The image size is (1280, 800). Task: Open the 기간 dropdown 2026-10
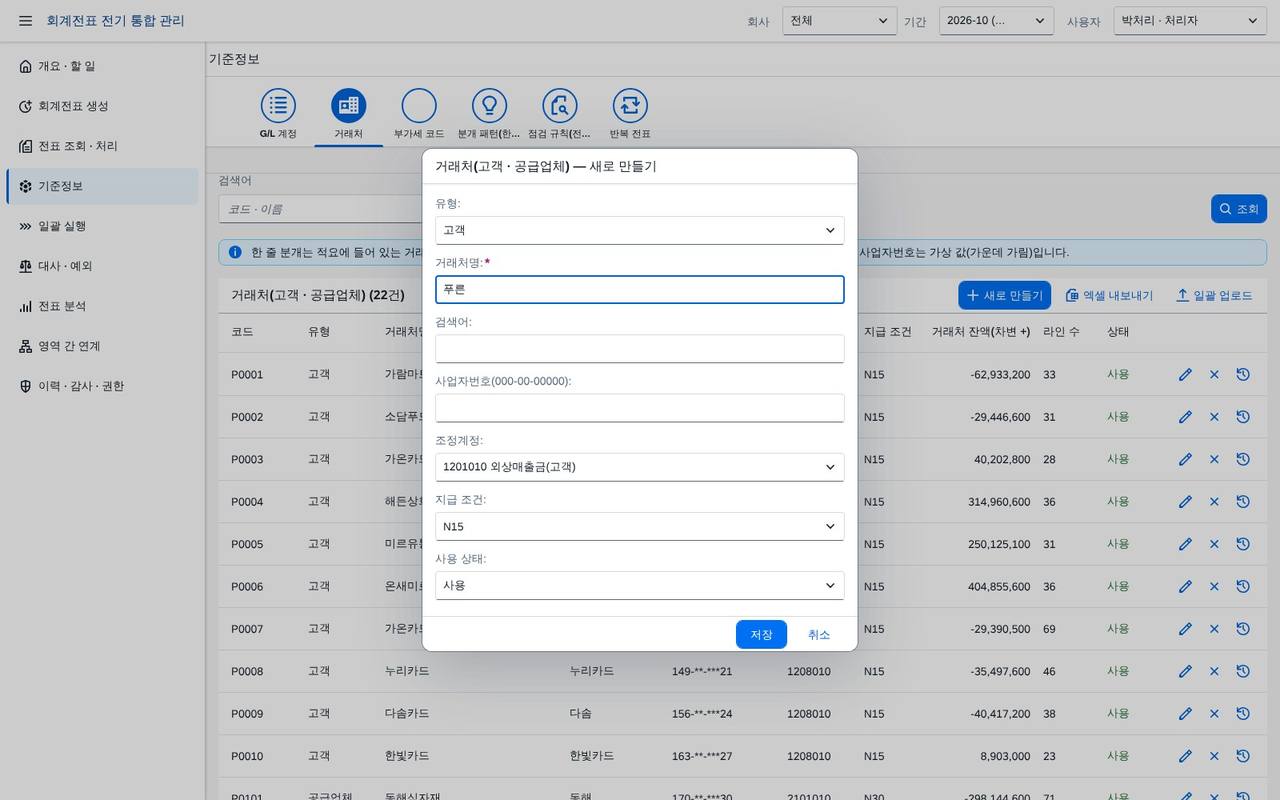pos(996,21)
